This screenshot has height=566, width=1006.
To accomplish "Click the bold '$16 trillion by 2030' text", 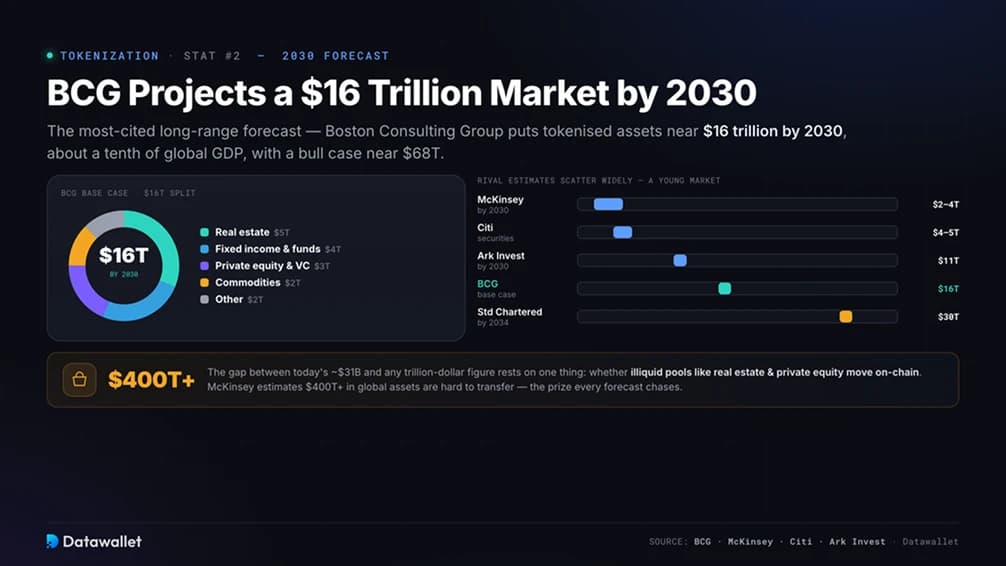I will (772, 131).
